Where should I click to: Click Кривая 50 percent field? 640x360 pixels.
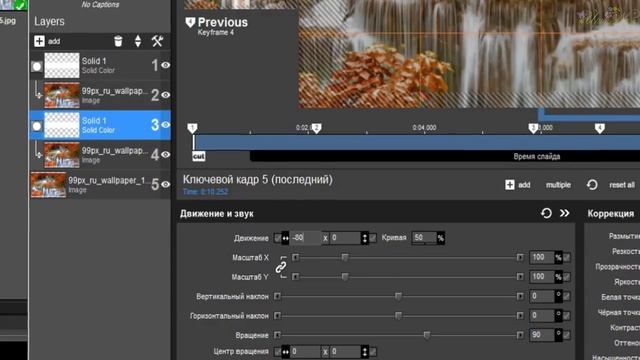424,238
